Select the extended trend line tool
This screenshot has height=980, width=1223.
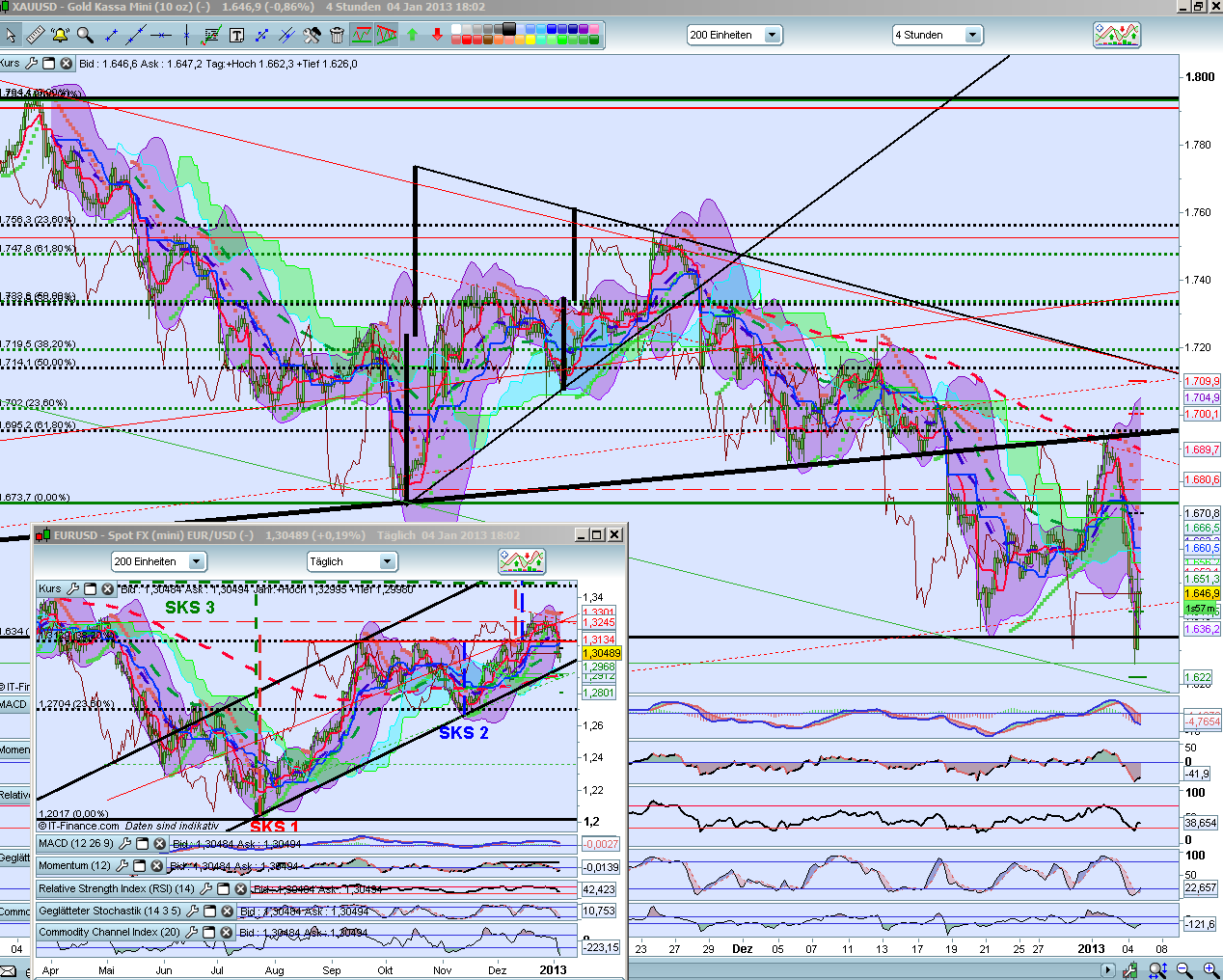(x=136, y=36)
